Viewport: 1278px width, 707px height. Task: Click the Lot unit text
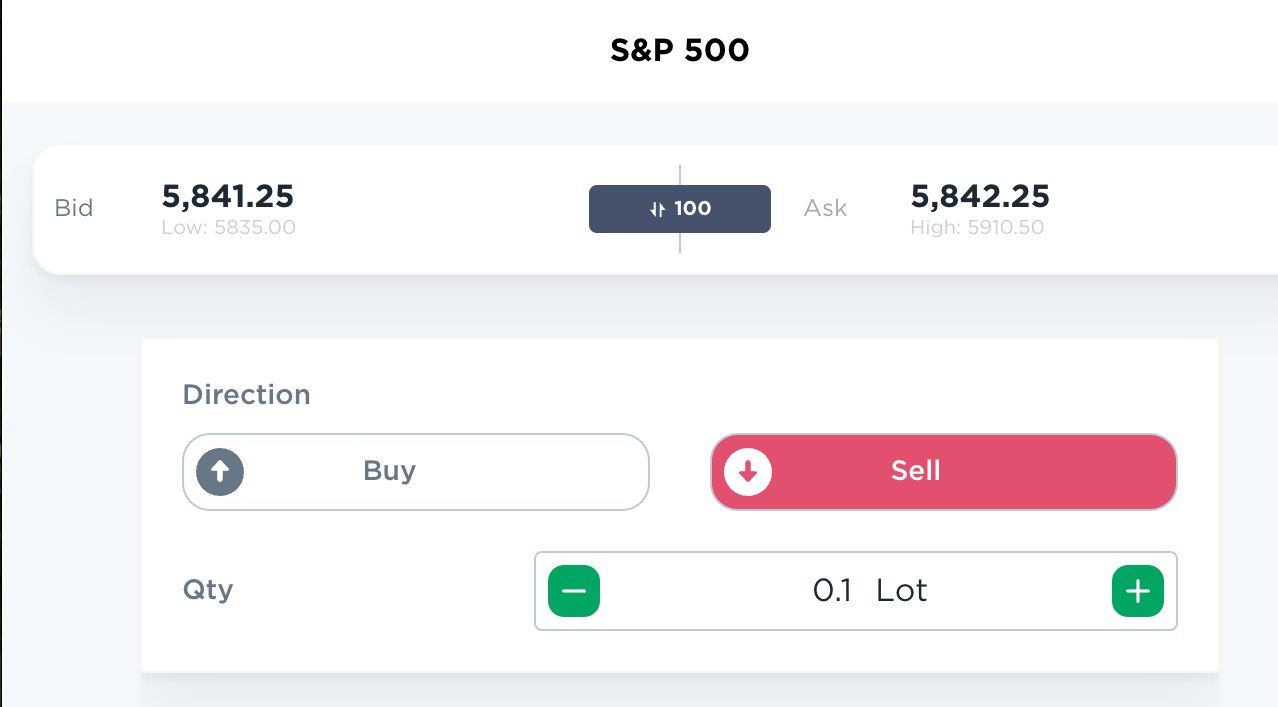click(902, 591)
